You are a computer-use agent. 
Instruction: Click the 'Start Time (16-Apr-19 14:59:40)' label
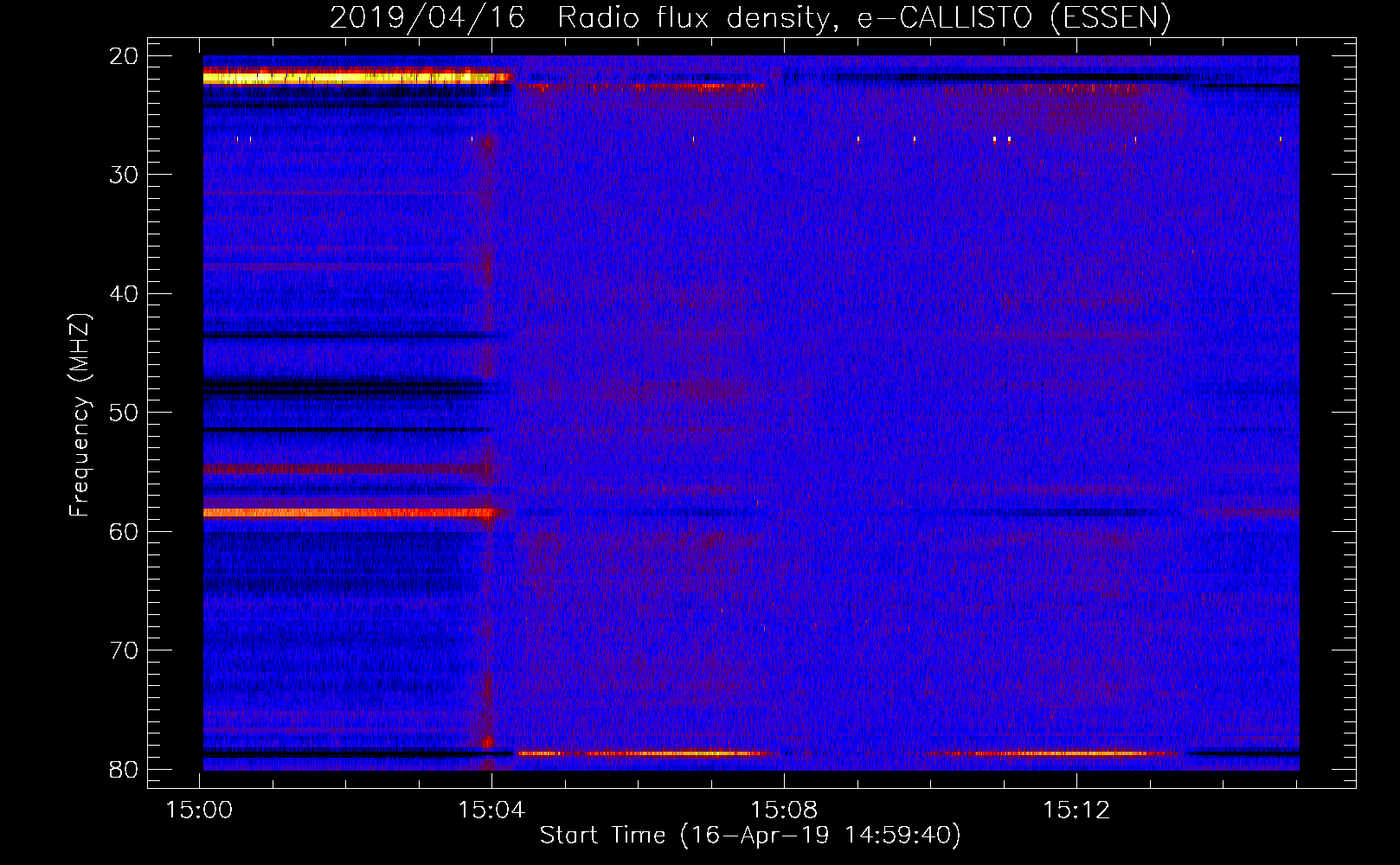[x=750, y=836]
